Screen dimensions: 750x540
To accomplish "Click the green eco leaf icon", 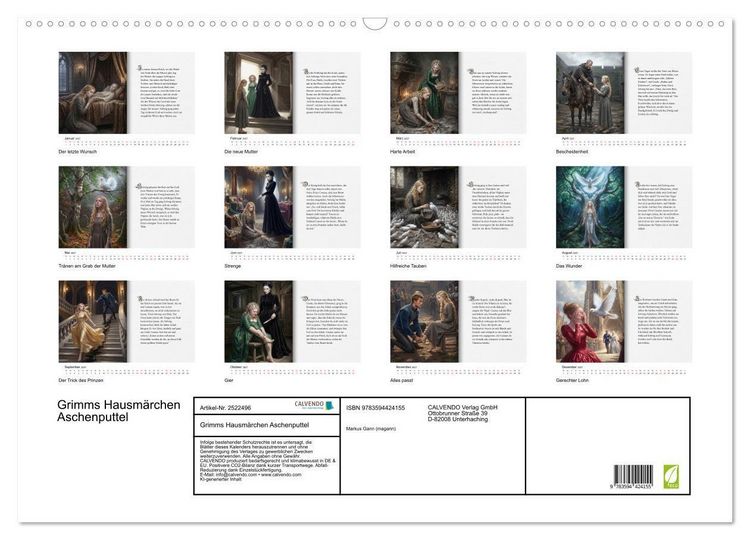I will coord(671,476).
